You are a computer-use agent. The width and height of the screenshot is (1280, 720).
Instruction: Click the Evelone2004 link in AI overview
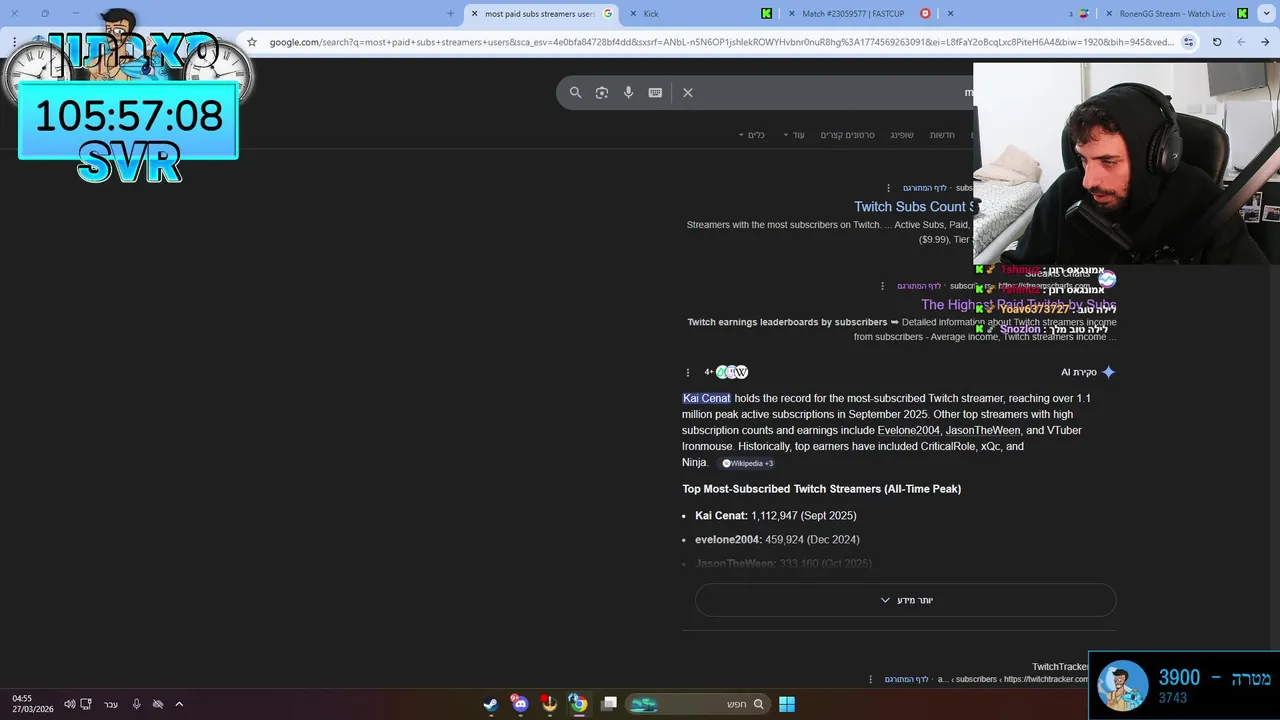[x=908, y=430]
